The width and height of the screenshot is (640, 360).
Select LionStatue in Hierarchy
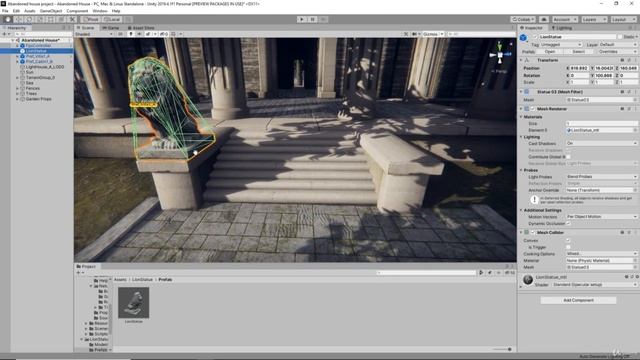(37, 51)
